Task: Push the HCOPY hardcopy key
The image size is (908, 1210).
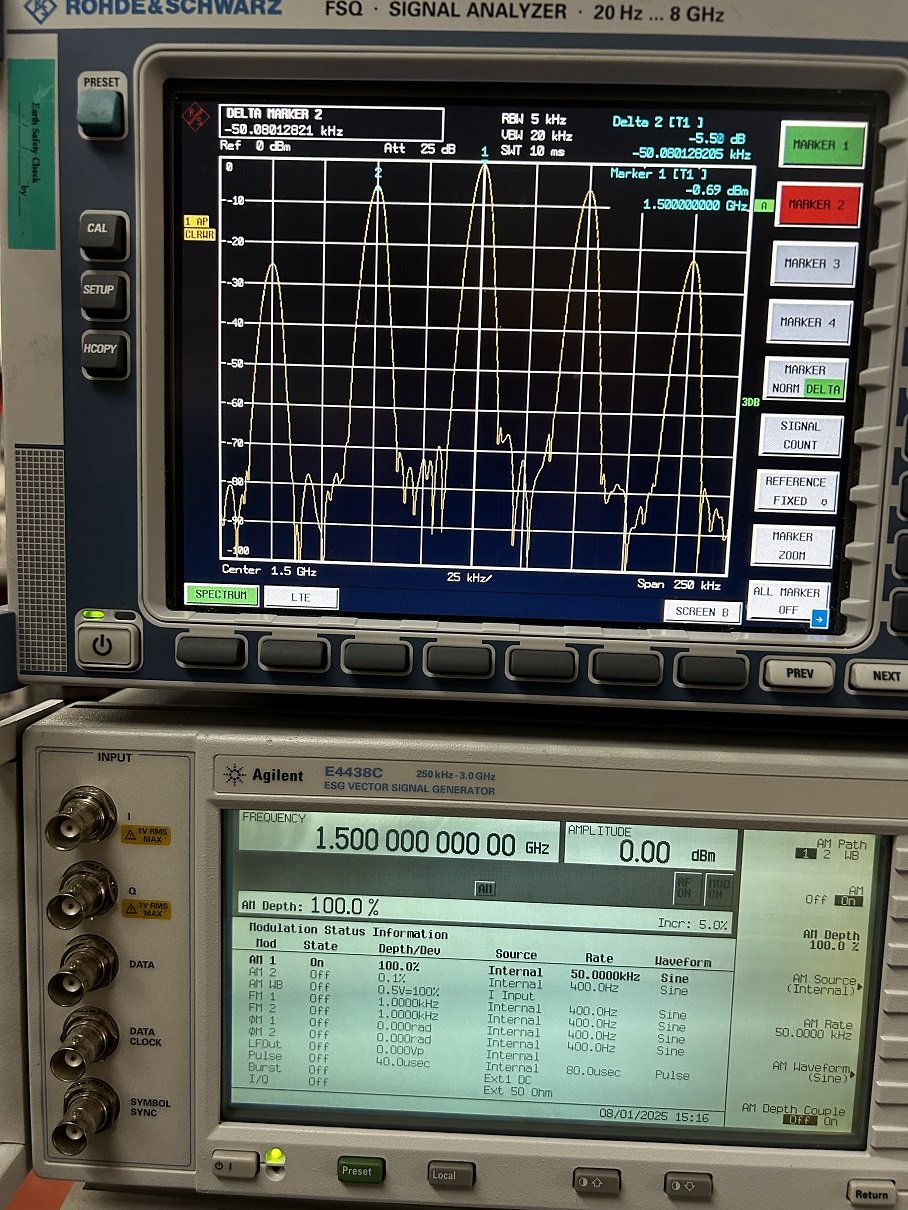Action: point(103,353)
